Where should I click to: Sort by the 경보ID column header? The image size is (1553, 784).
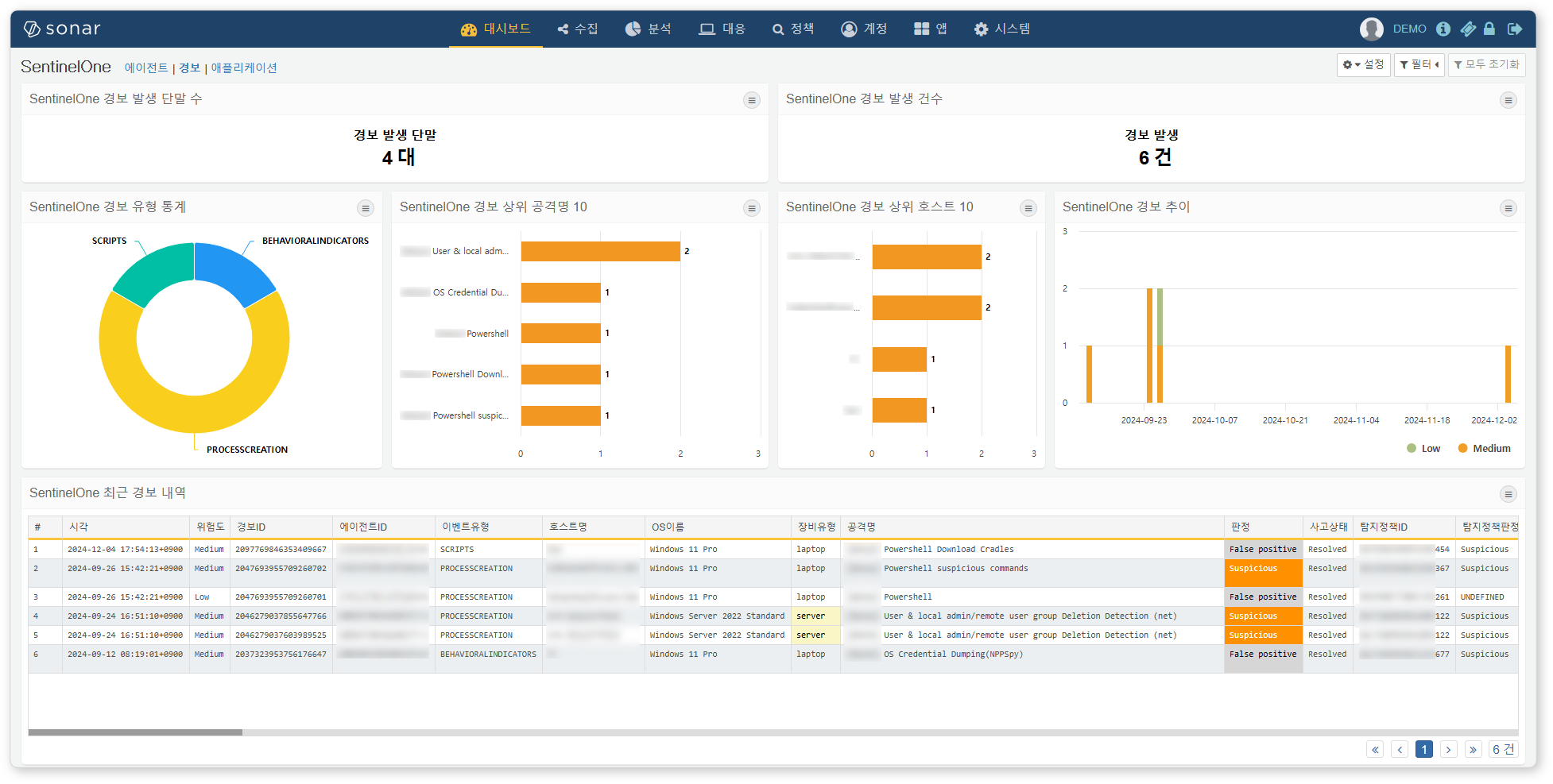pos(281,527)
